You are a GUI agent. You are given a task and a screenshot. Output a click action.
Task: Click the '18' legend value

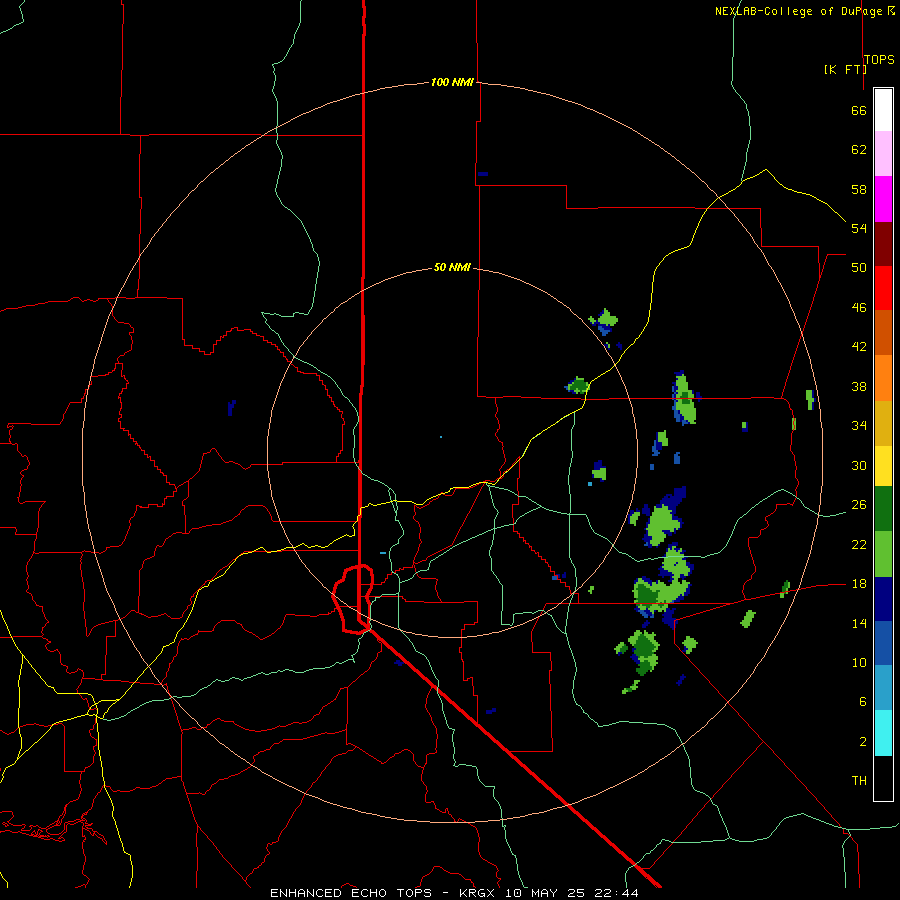pyautogui.click(x=859, y=584)
